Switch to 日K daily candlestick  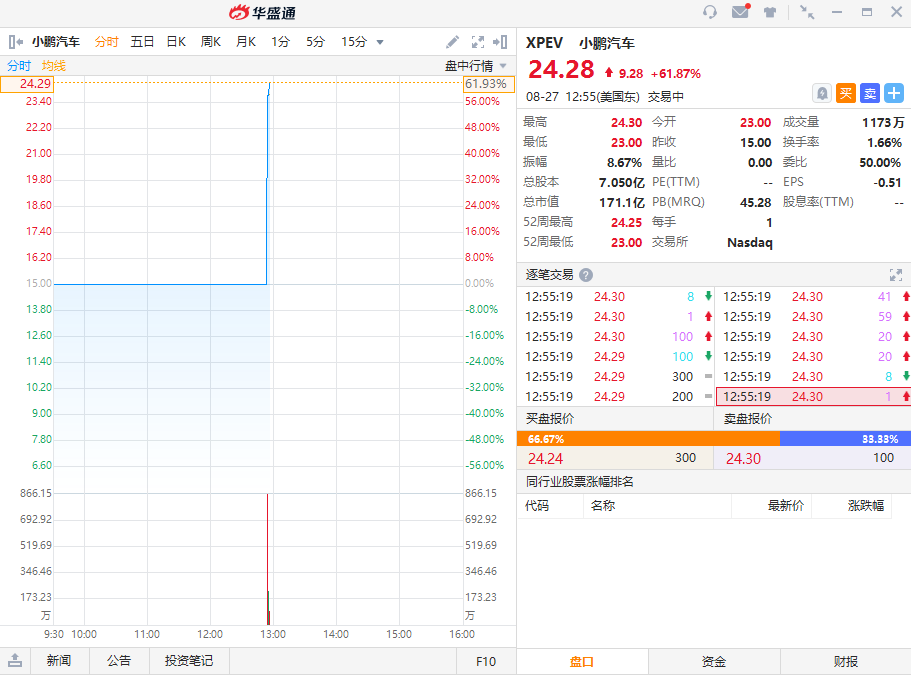[x=176, y=42]
